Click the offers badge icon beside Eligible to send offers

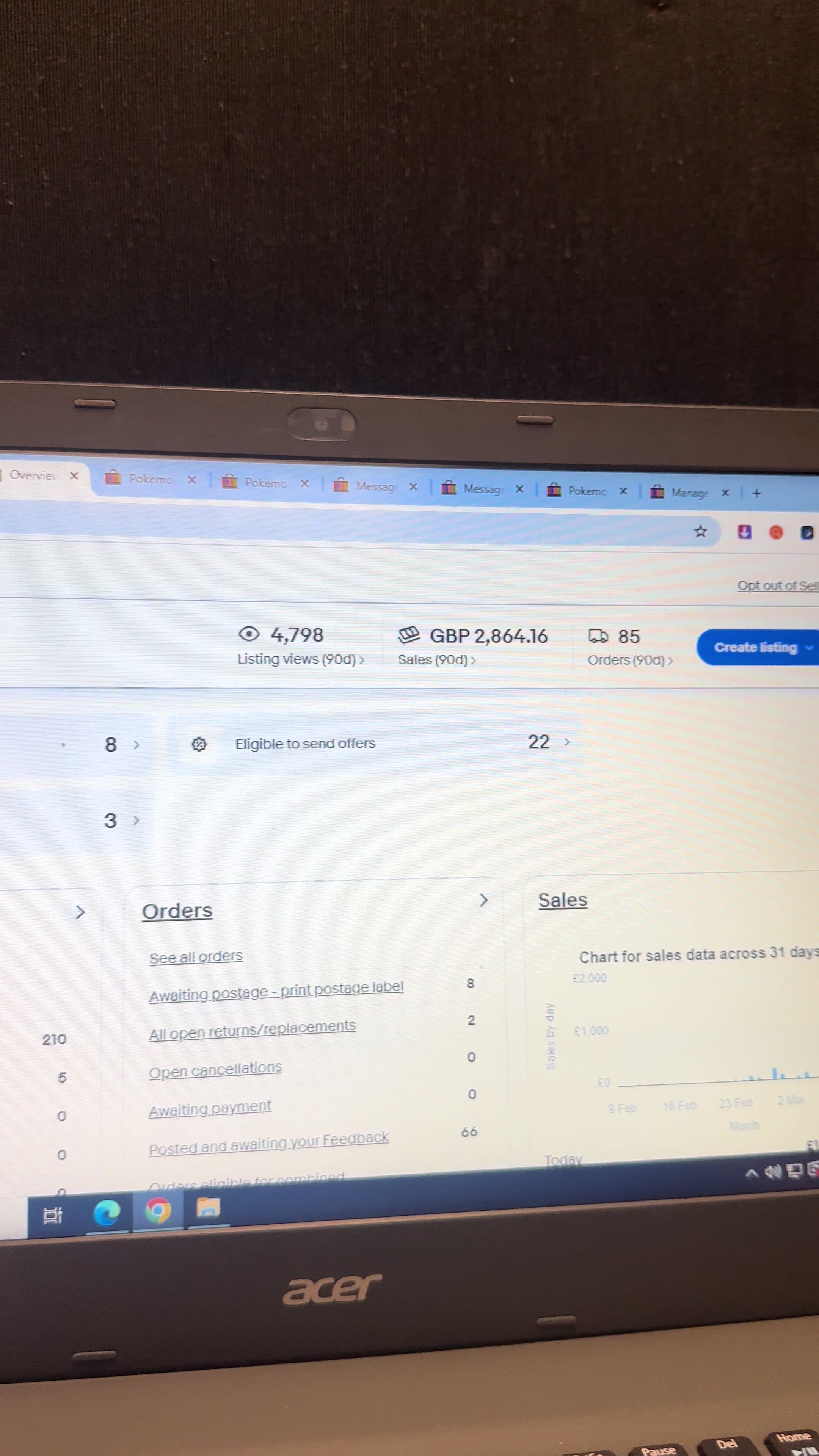coord(199,744)
